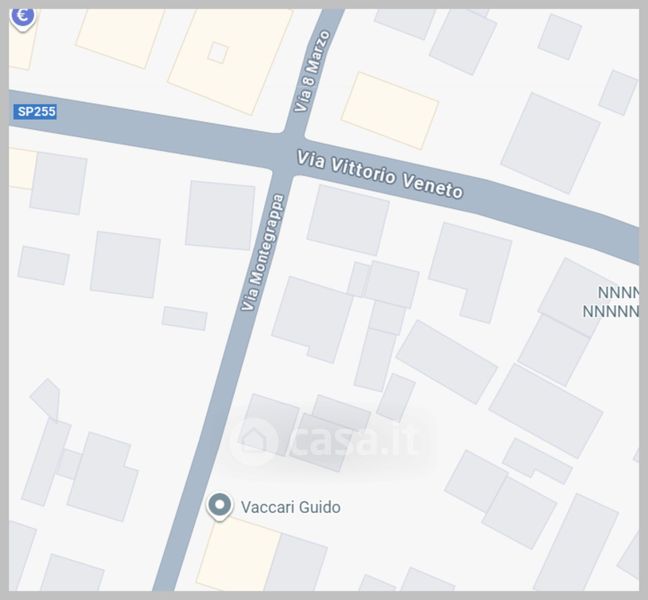Click the large yellow building with inner square

[231, 57]
